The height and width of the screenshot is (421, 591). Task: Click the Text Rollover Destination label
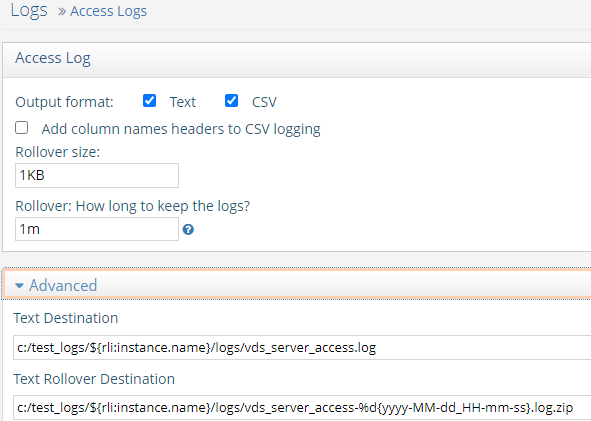pyautogui.click(x=94, y=379)
